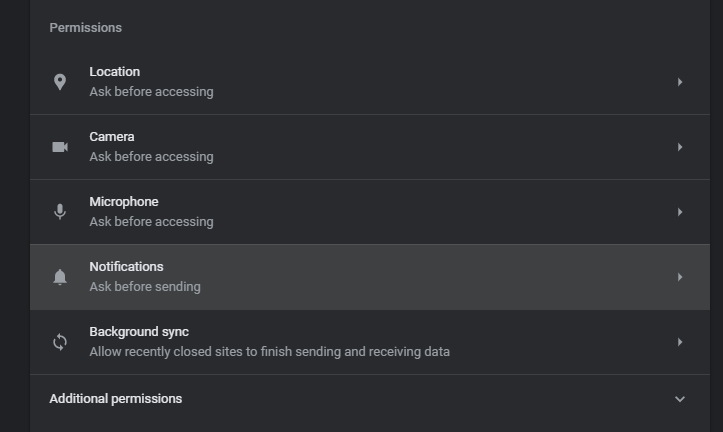Click the Notifications bell icon
Screen dimensions: 723x432
click(x=60, y=277)
